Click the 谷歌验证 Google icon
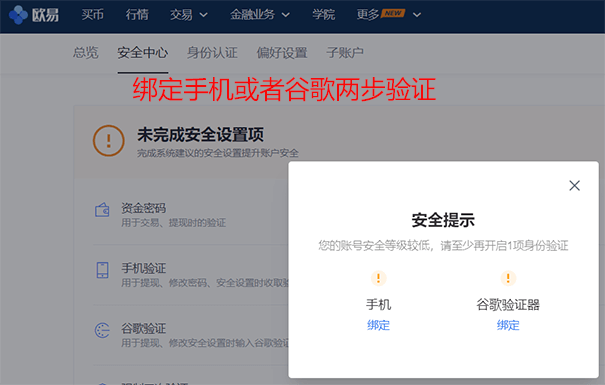This screenshot has width=605, height=385. (102, 330)
